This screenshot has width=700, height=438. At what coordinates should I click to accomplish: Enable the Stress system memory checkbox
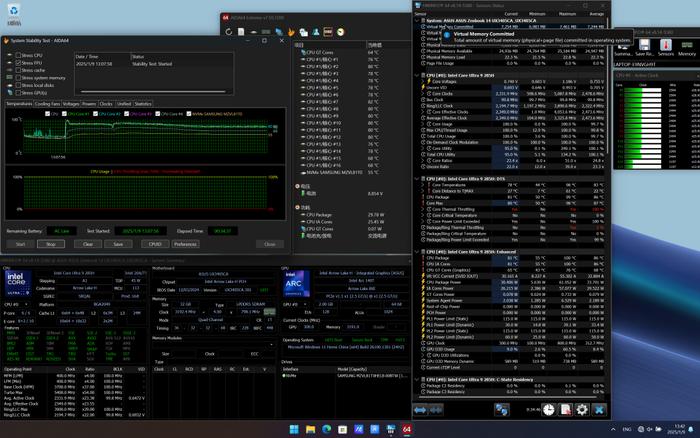[x=18, y=78]
